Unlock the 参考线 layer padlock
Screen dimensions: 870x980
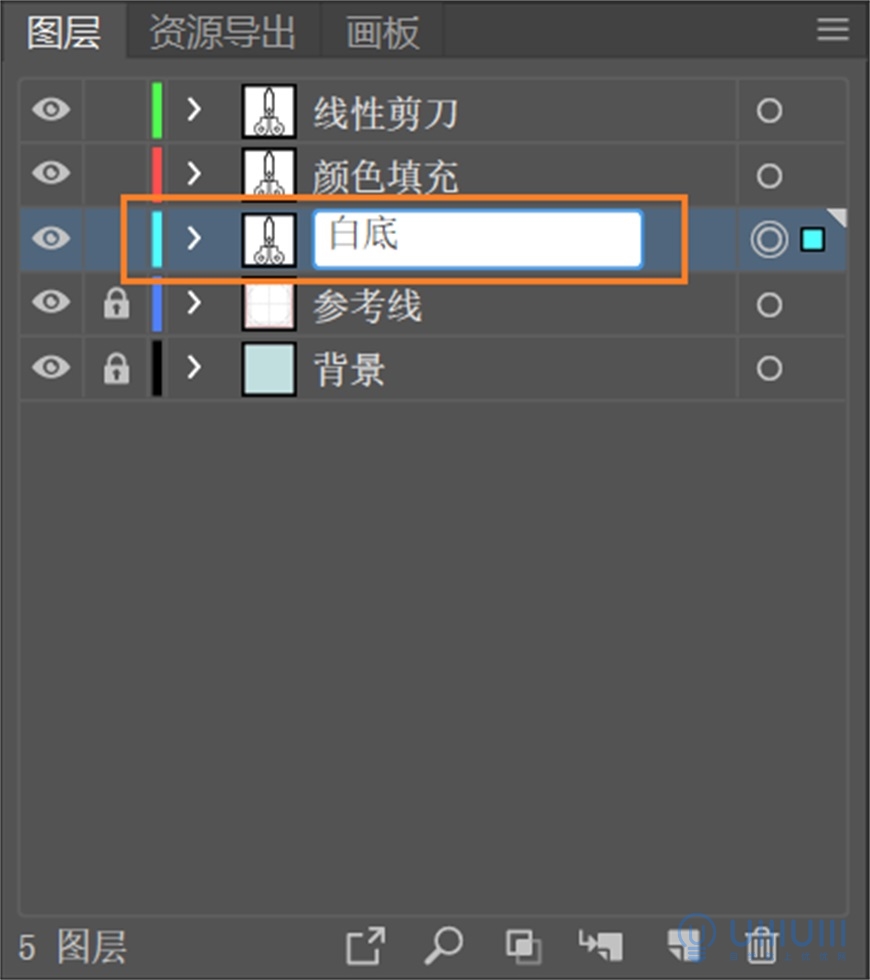(x=116, y=304)
